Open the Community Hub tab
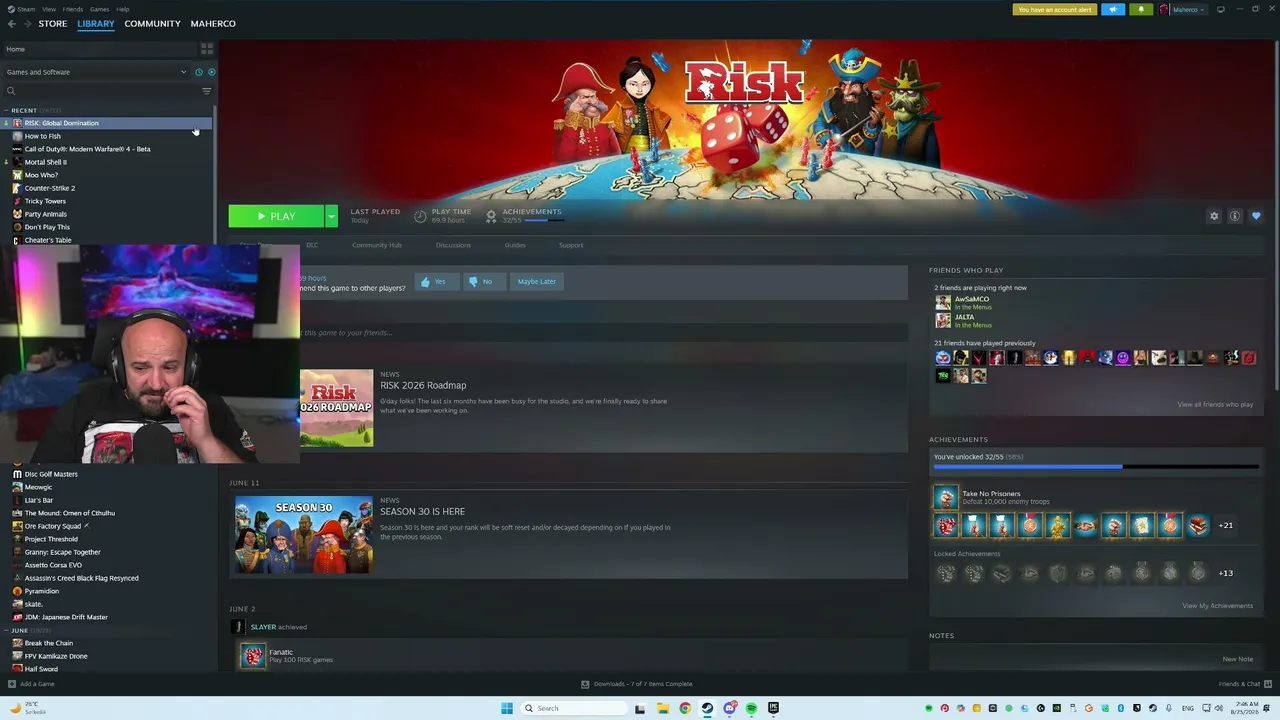Screen dimensions: 1280x720 click(x=377, y=245)
